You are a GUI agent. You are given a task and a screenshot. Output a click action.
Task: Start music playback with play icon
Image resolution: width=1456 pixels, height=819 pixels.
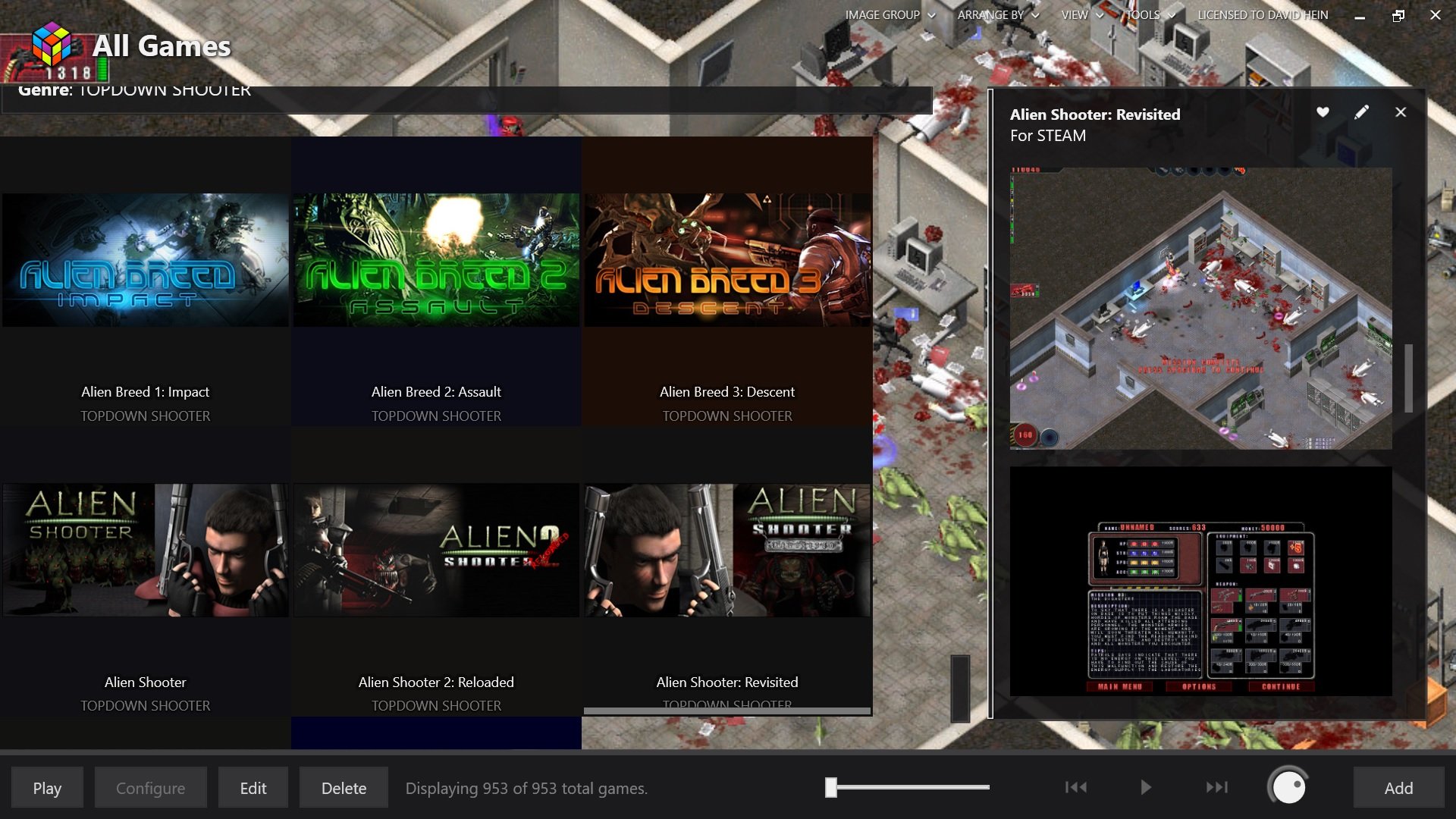pyautogui.click(x=1145, y=787)
